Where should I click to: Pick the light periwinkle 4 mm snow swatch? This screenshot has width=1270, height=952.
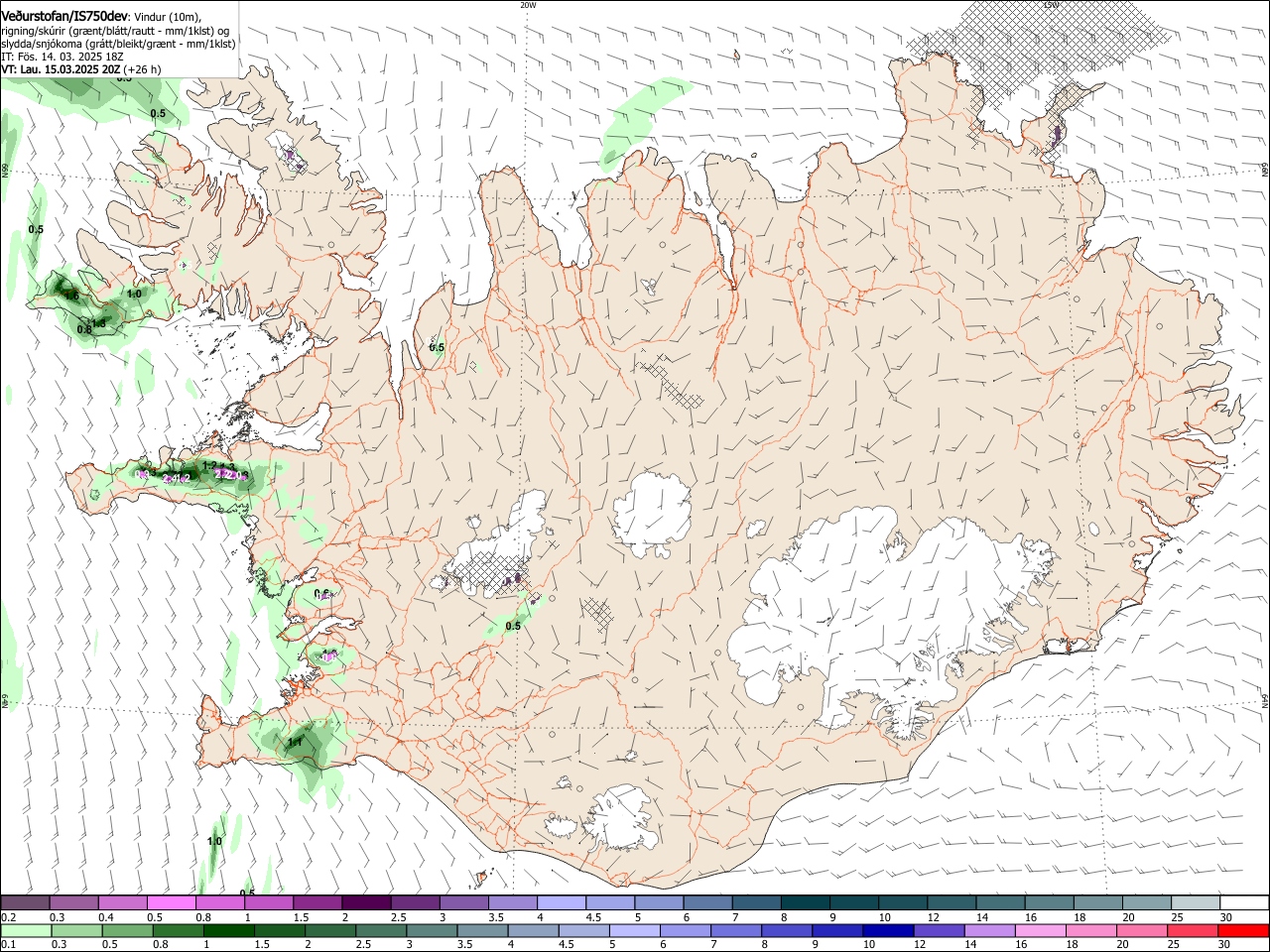(562, 902)
